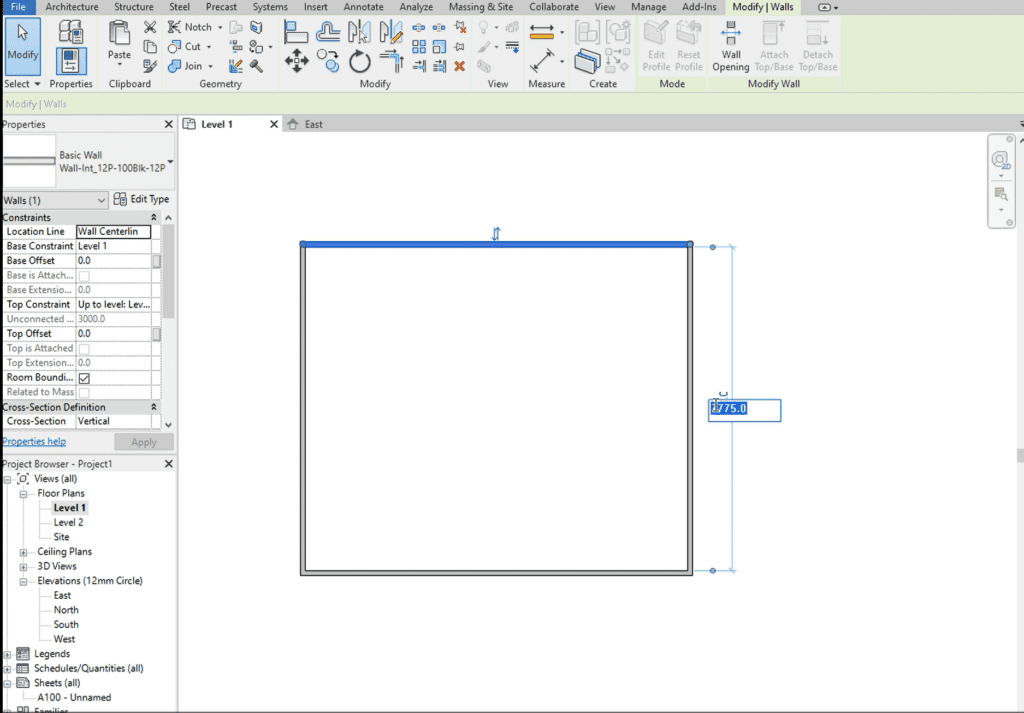Switch to the East view tab
This screenshot has height=713, width=1024.
pyautogui.click(x=313, y=124)
